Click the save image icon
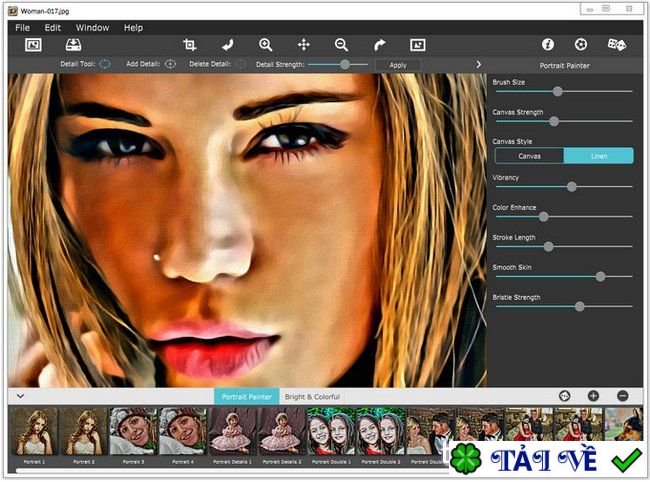The width and height of the screenshot is (650, 482). click(73, 45)
